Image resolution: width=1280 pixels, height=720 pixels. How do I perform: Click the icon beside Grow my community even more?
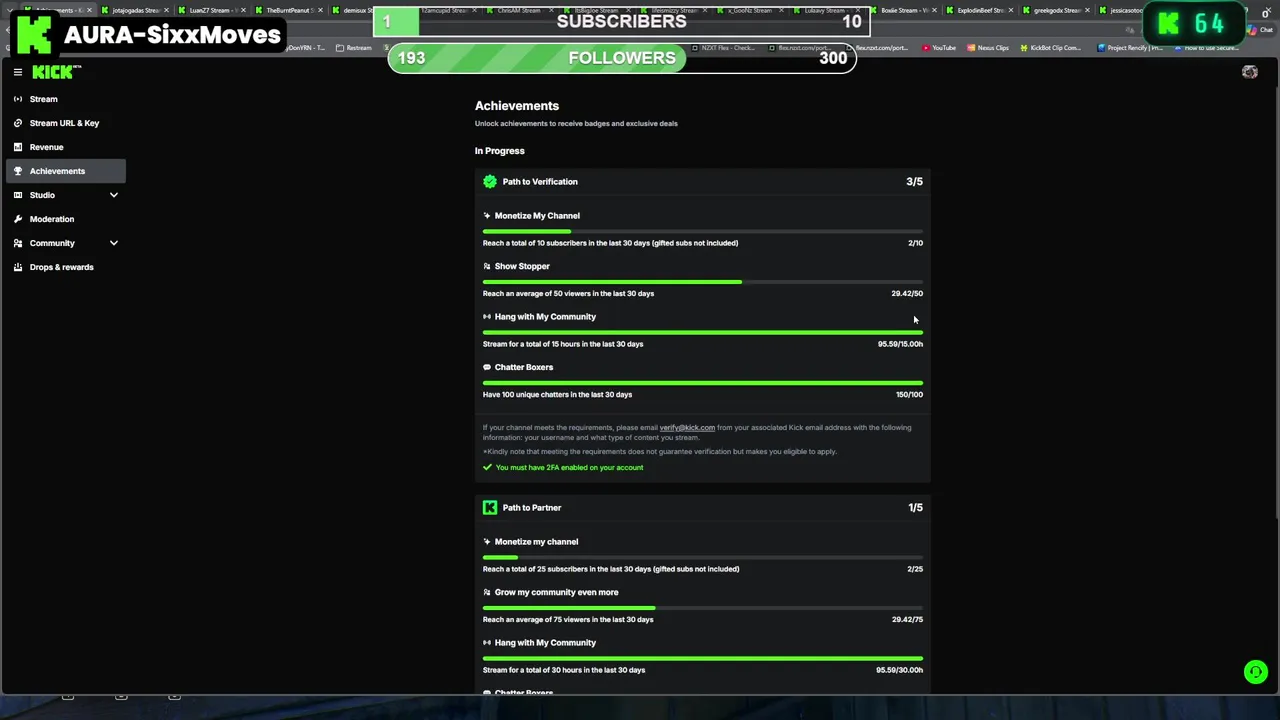[x=487, y=592]
